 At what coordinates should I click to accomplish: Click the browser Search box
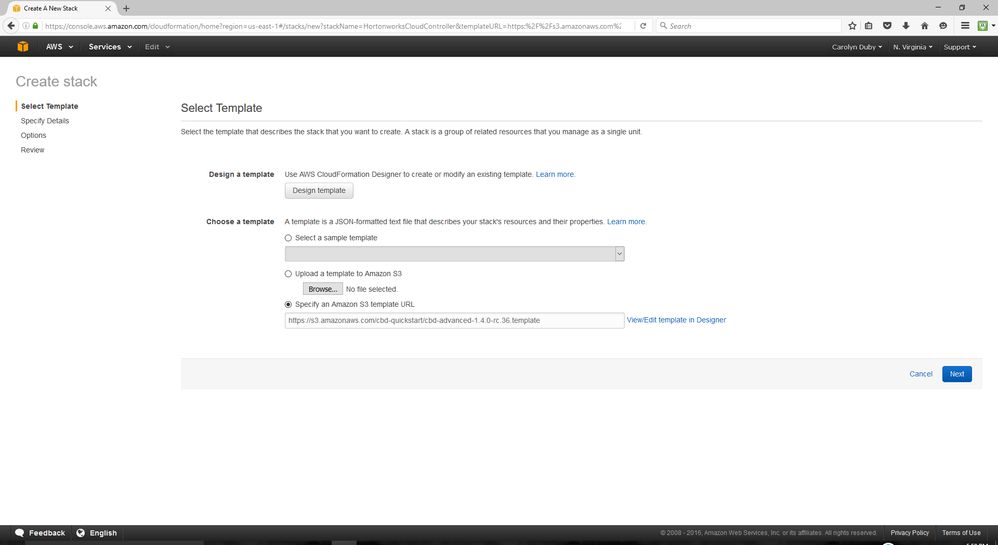[x=748, y=26]
